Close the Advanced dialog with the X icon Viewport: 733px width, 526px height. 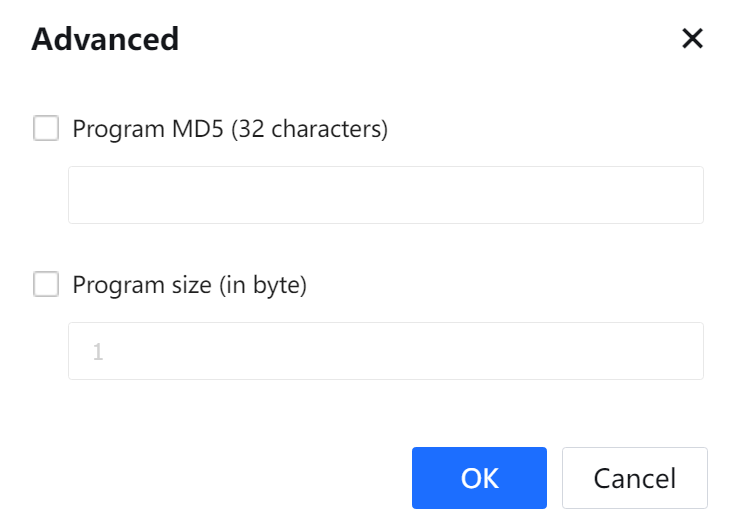[x=692, y=39]
